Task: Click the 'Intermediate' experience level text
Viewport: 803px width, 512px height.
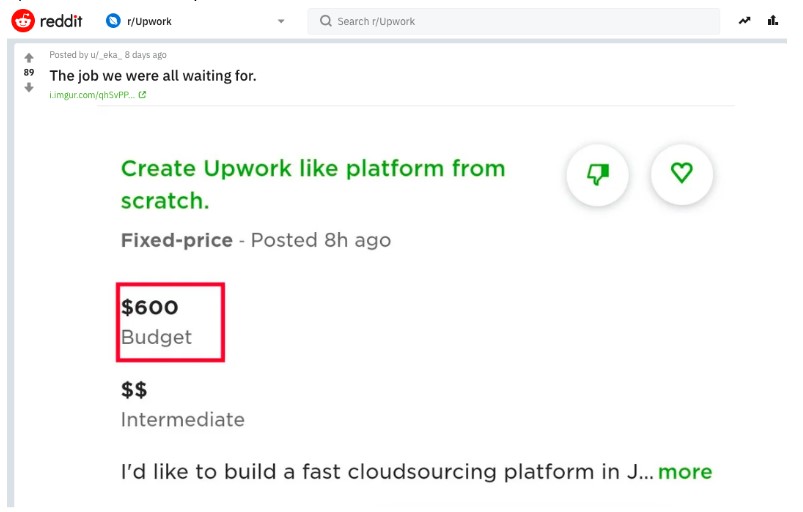Action: point(183,420)
